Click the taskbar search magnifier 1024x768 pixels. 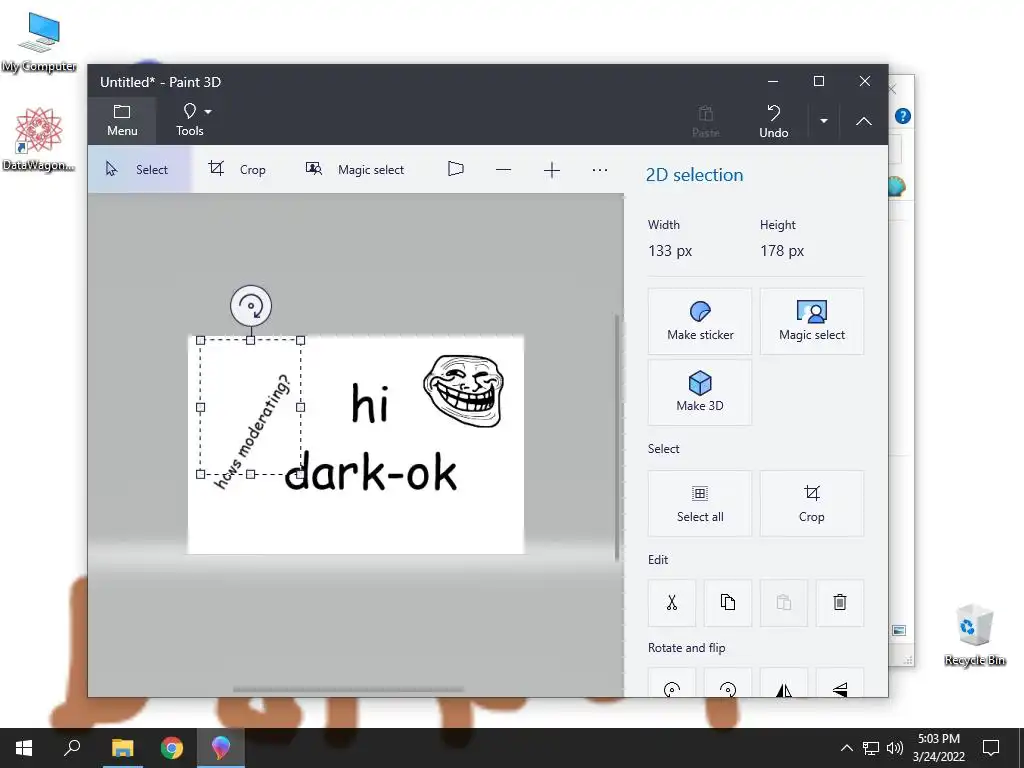(72, 748)
